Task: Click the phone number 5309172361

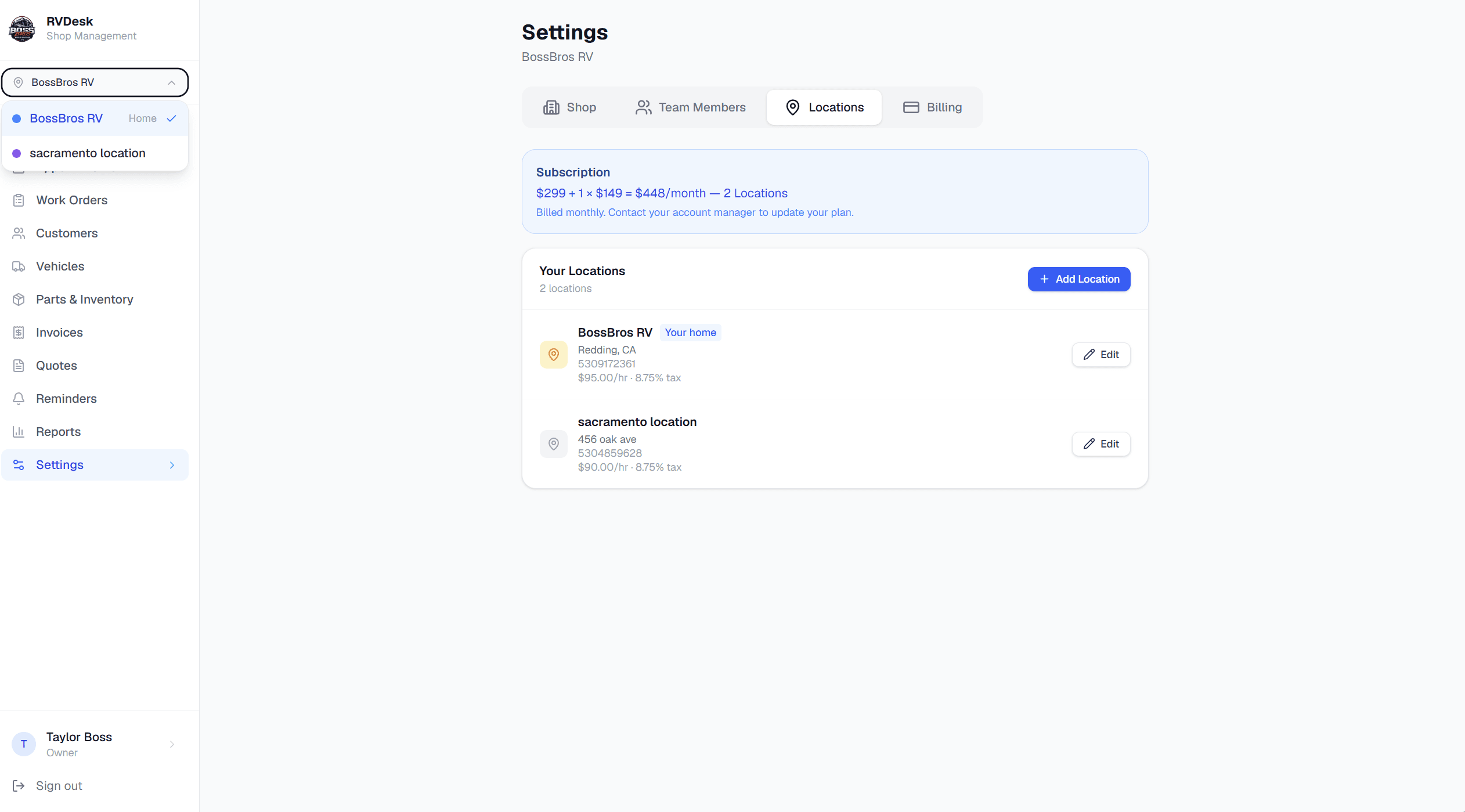Action: (x=607, y=364)
